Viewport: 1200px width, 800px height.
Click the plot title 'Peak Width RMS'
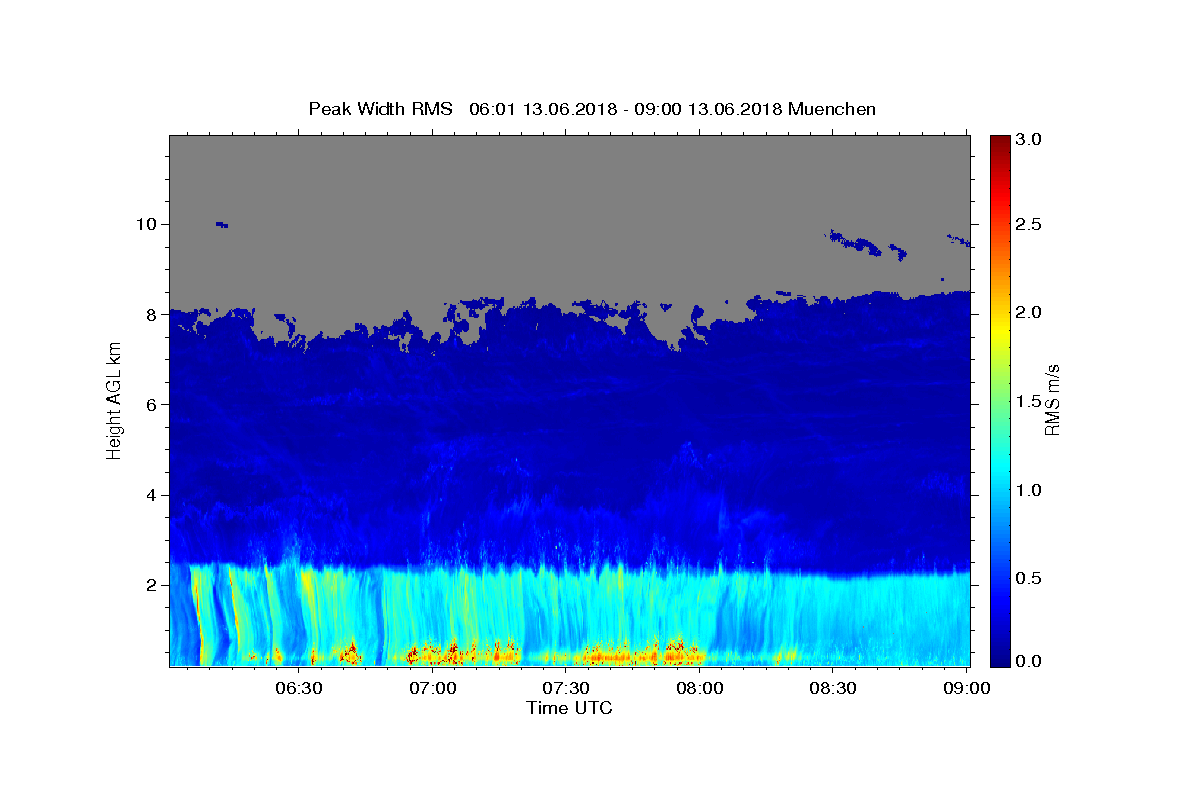[x=380, y=109]
